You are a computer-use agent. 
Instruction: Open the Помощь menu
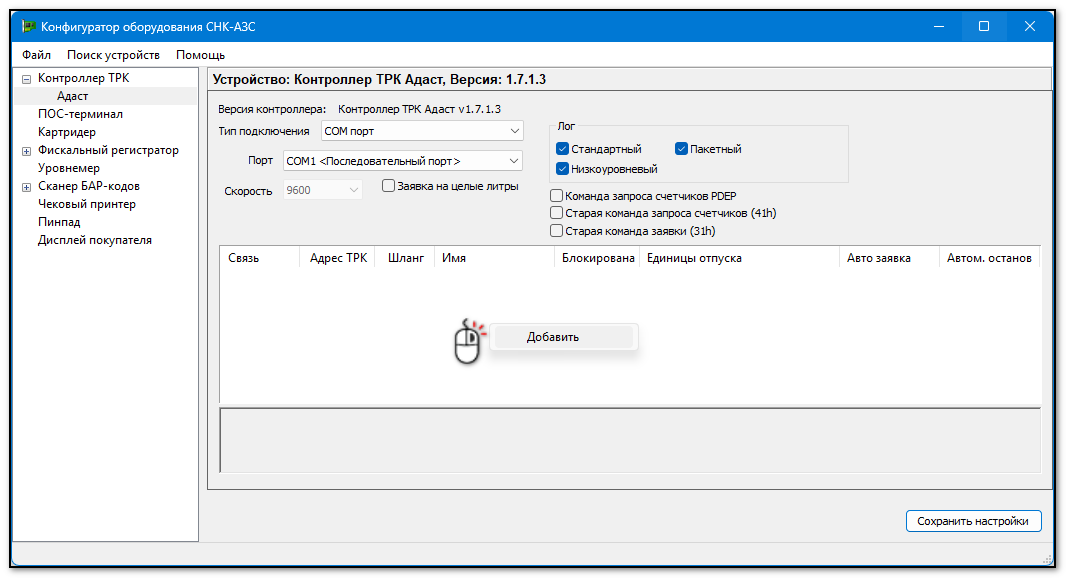[x=200, y=55]
